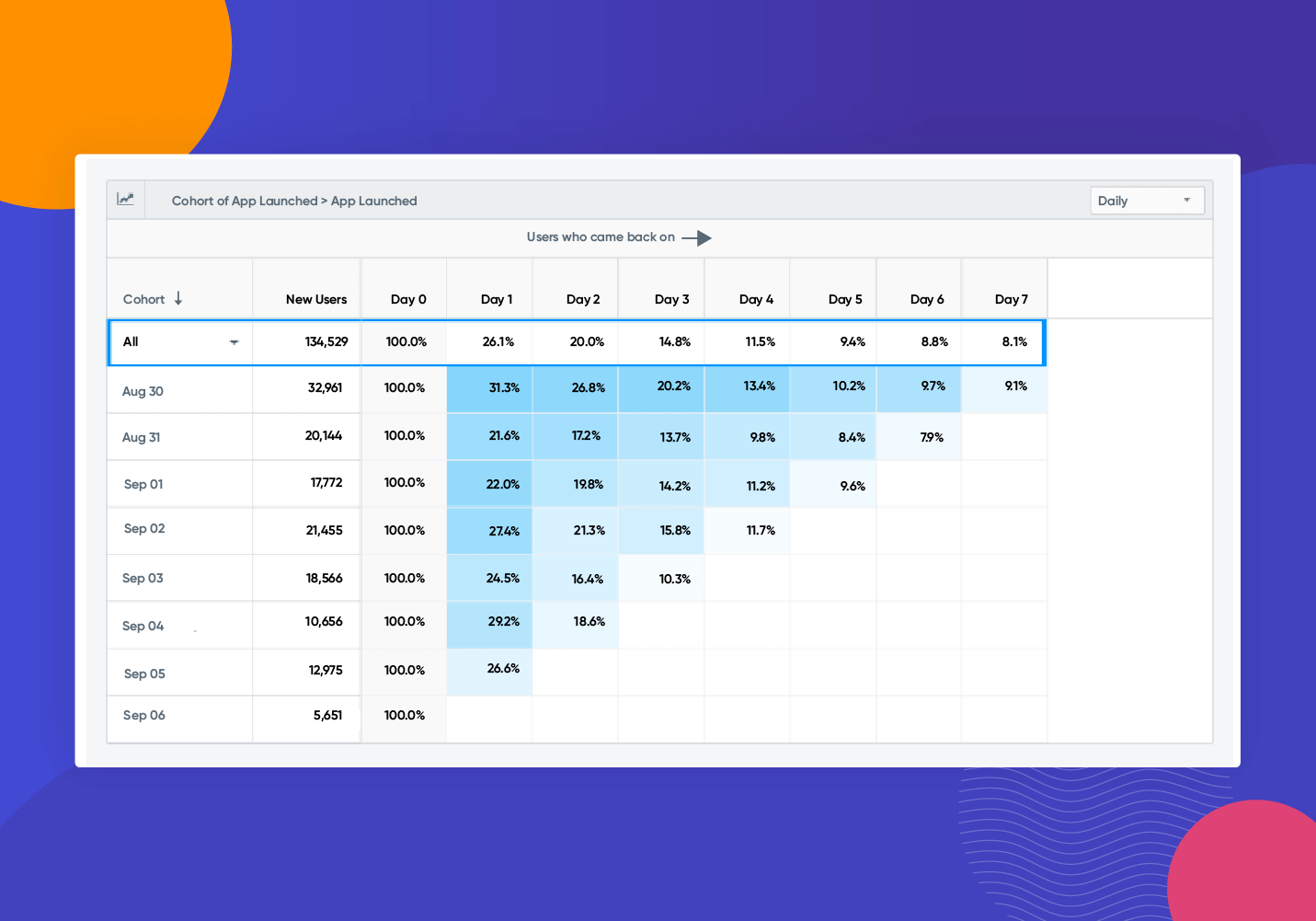Click the chart icon in the cohort header
This screenshot has width=1316, height=921.
pos(125,199)
